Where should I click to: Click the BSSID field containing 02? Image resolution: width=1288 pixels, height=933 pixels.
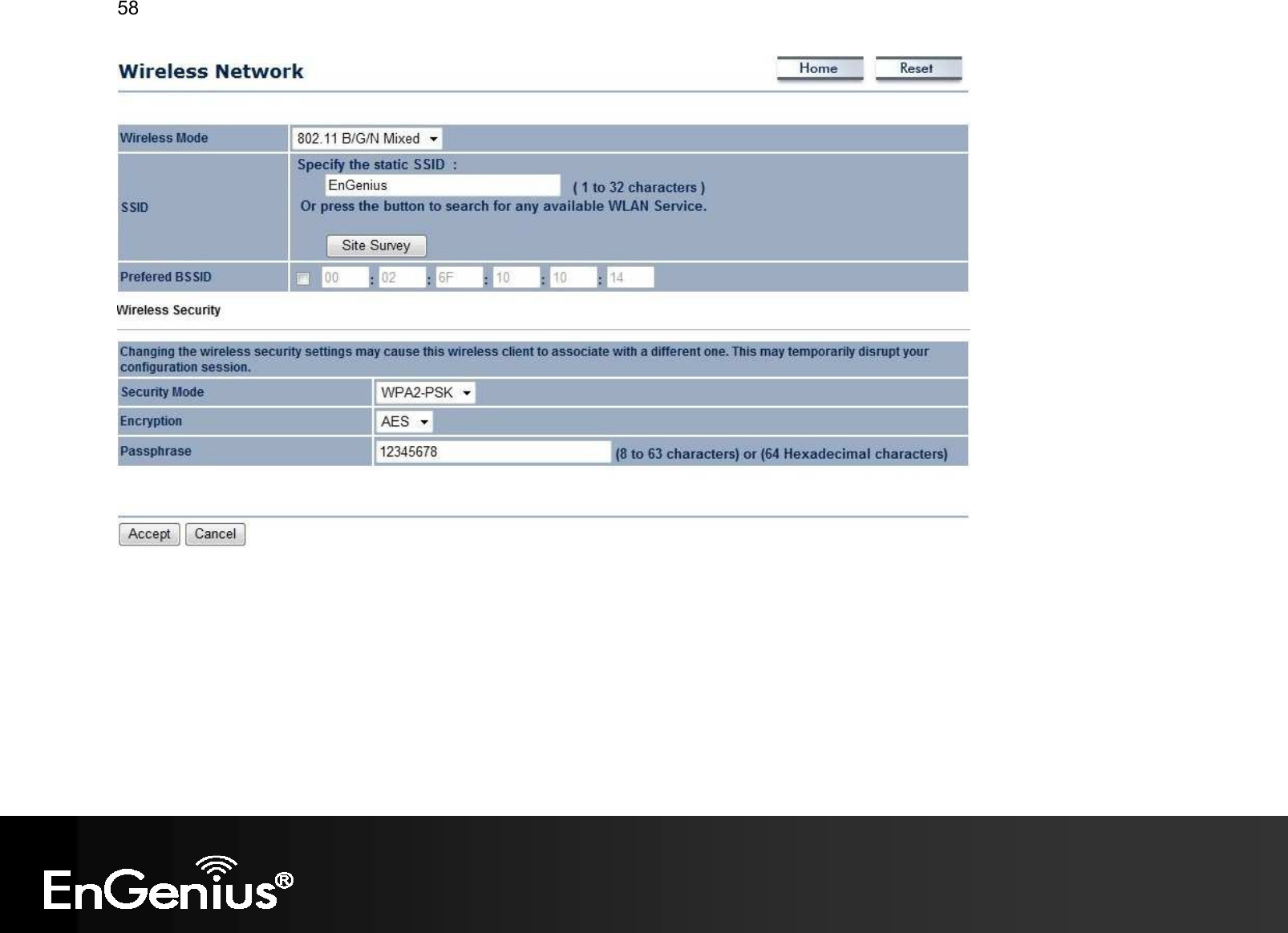pyautogui.click(x=402, y=278)
